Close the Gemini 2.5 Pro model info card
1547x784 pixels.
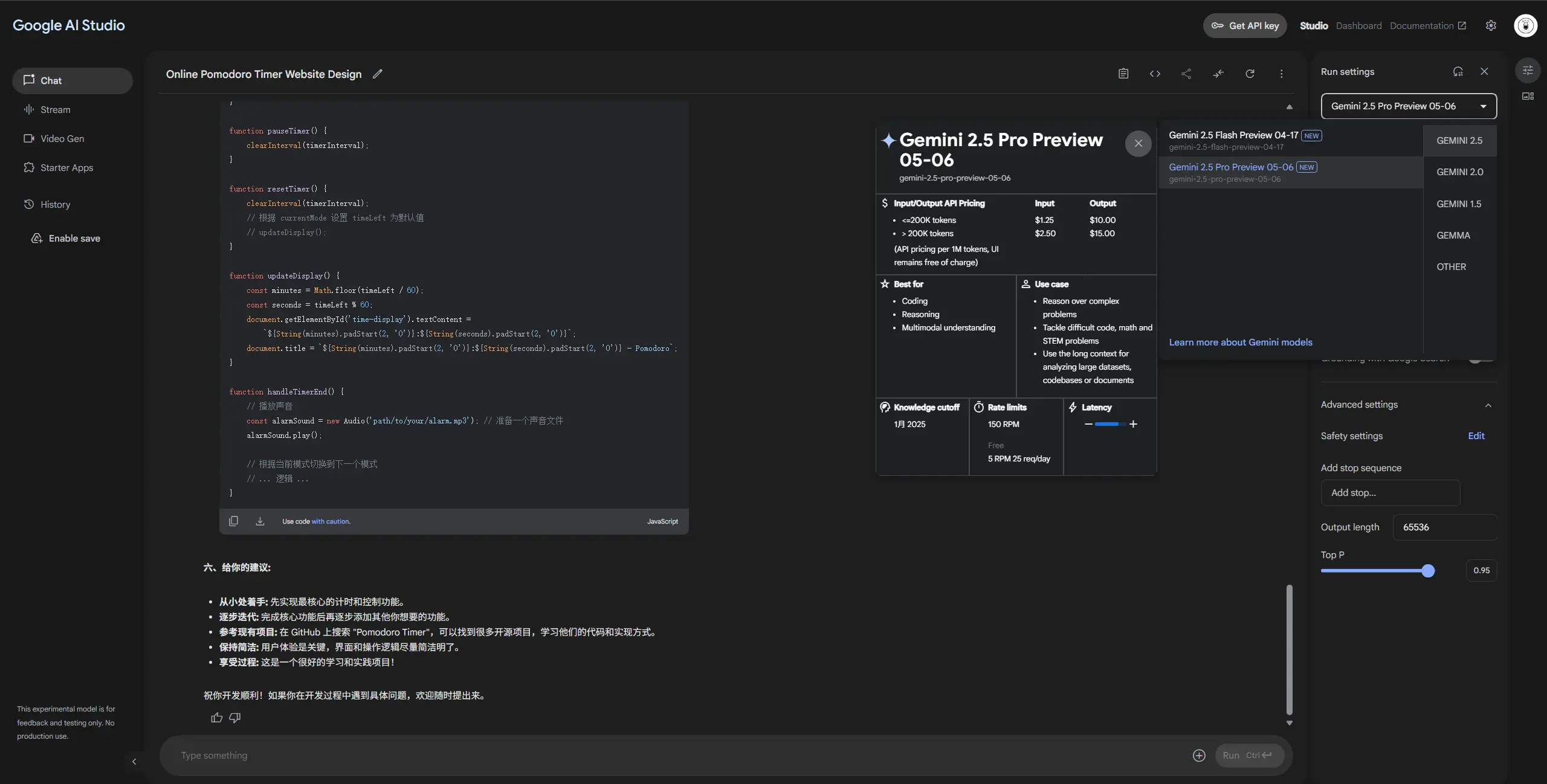pyautogui.click(x=1138, y=144)
